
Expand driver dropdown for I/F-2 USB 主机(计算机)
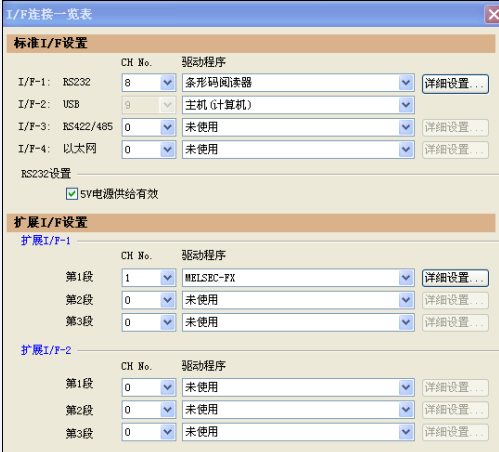(x=406, y=105)
